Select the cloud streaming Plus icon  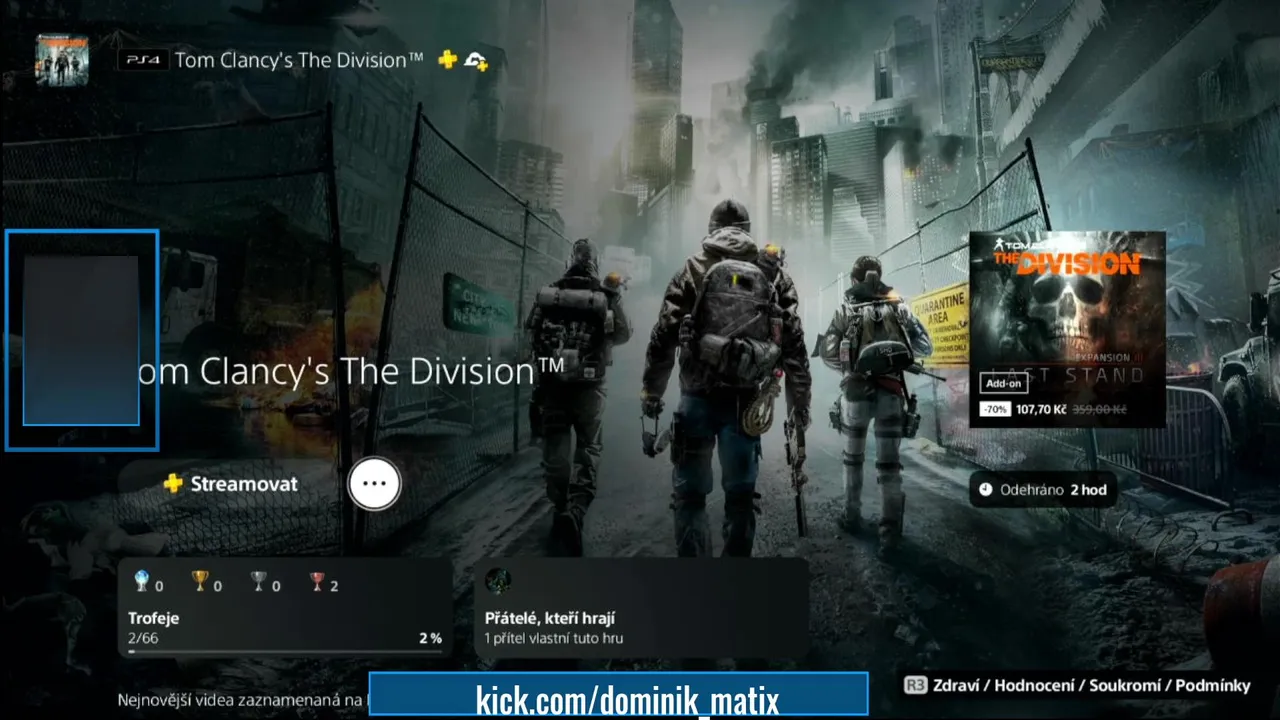pos(476,61)
